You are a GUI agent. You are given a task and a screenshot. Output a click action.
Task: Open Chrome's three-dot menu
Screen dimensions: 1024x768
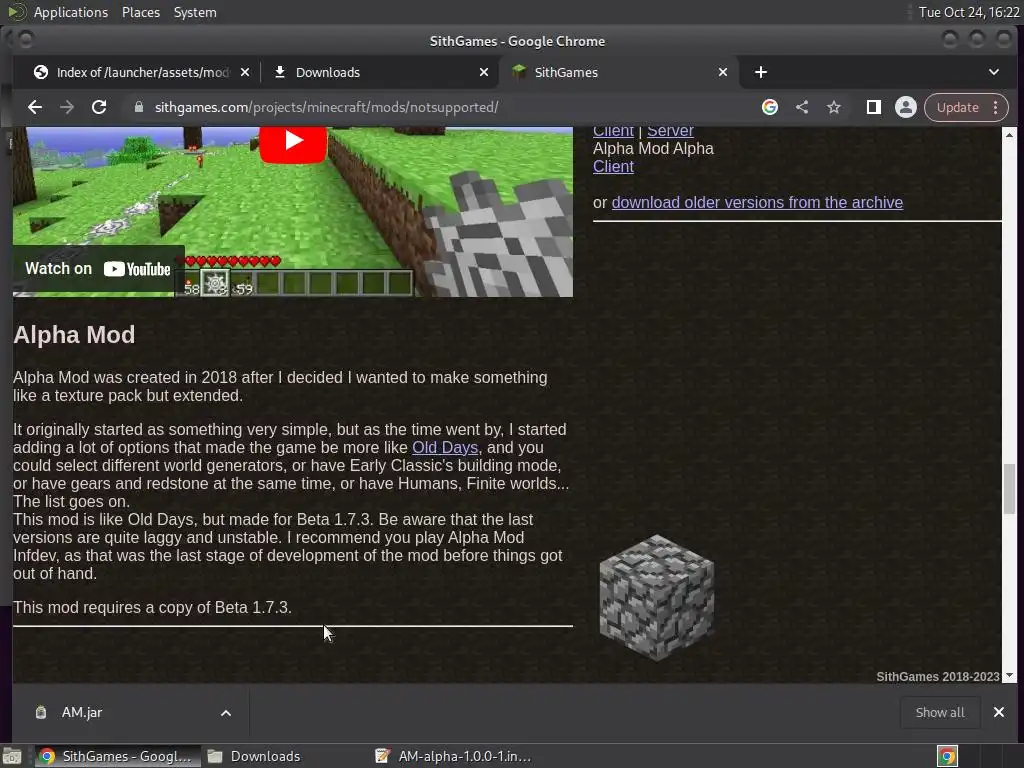pyautogui.click(x=995, y=107)
